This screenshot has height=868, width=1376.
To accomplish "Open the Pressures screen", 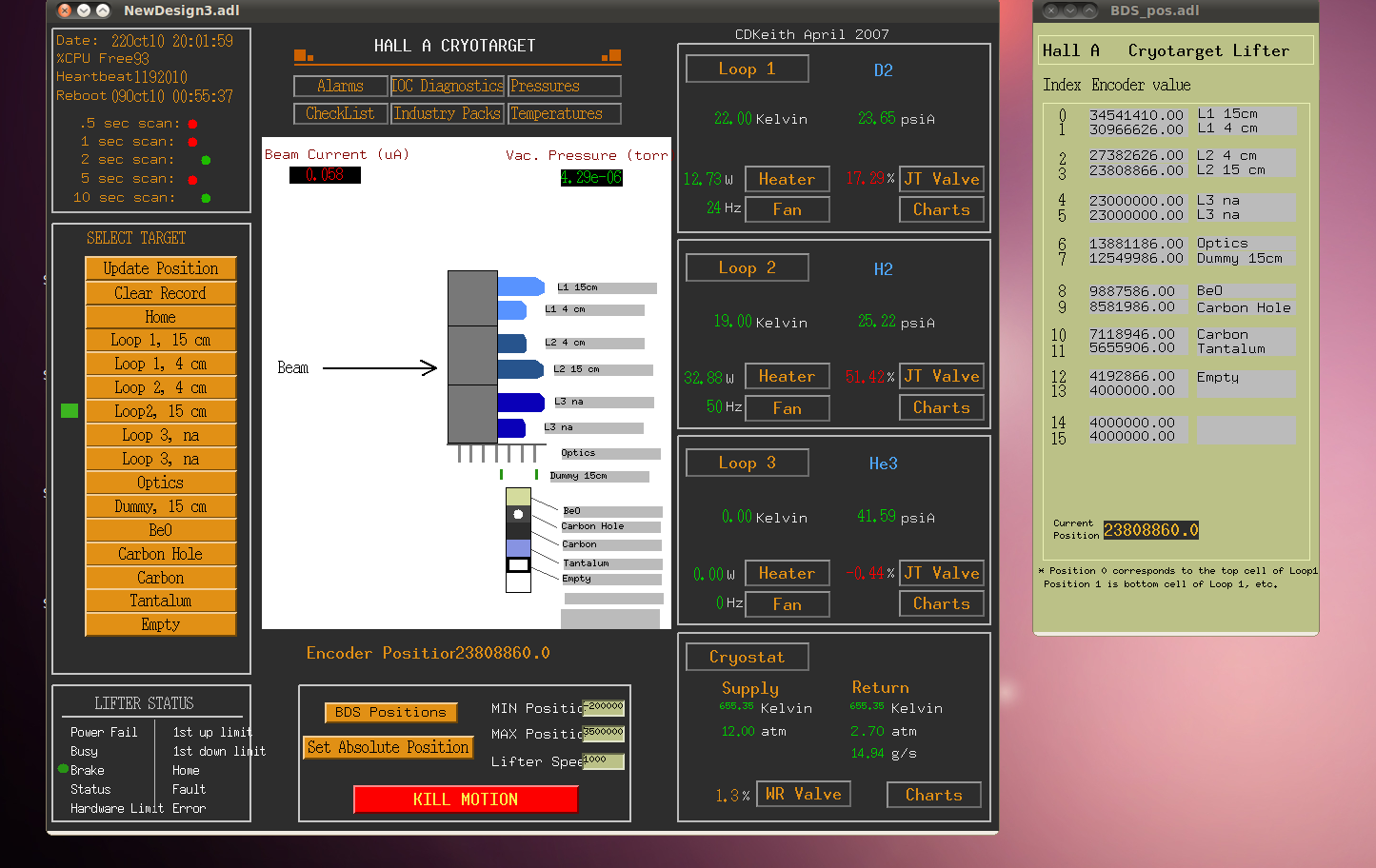I will 565,86.
